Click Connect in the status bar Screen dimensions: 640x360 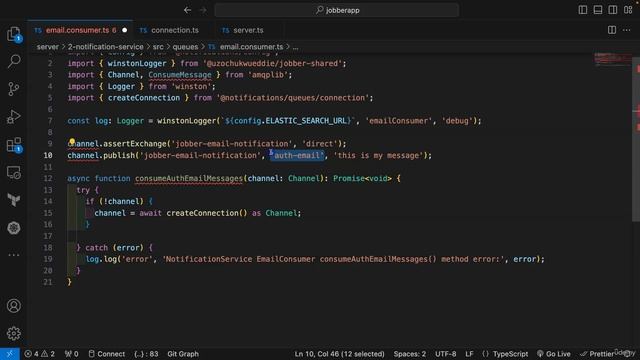(107, 354)
